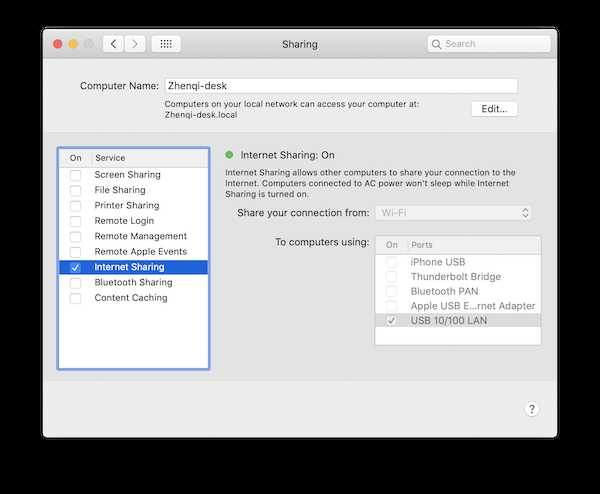The image size is (600, 494).
Task: Select Content Caching service row
Action: pos(133,298)
